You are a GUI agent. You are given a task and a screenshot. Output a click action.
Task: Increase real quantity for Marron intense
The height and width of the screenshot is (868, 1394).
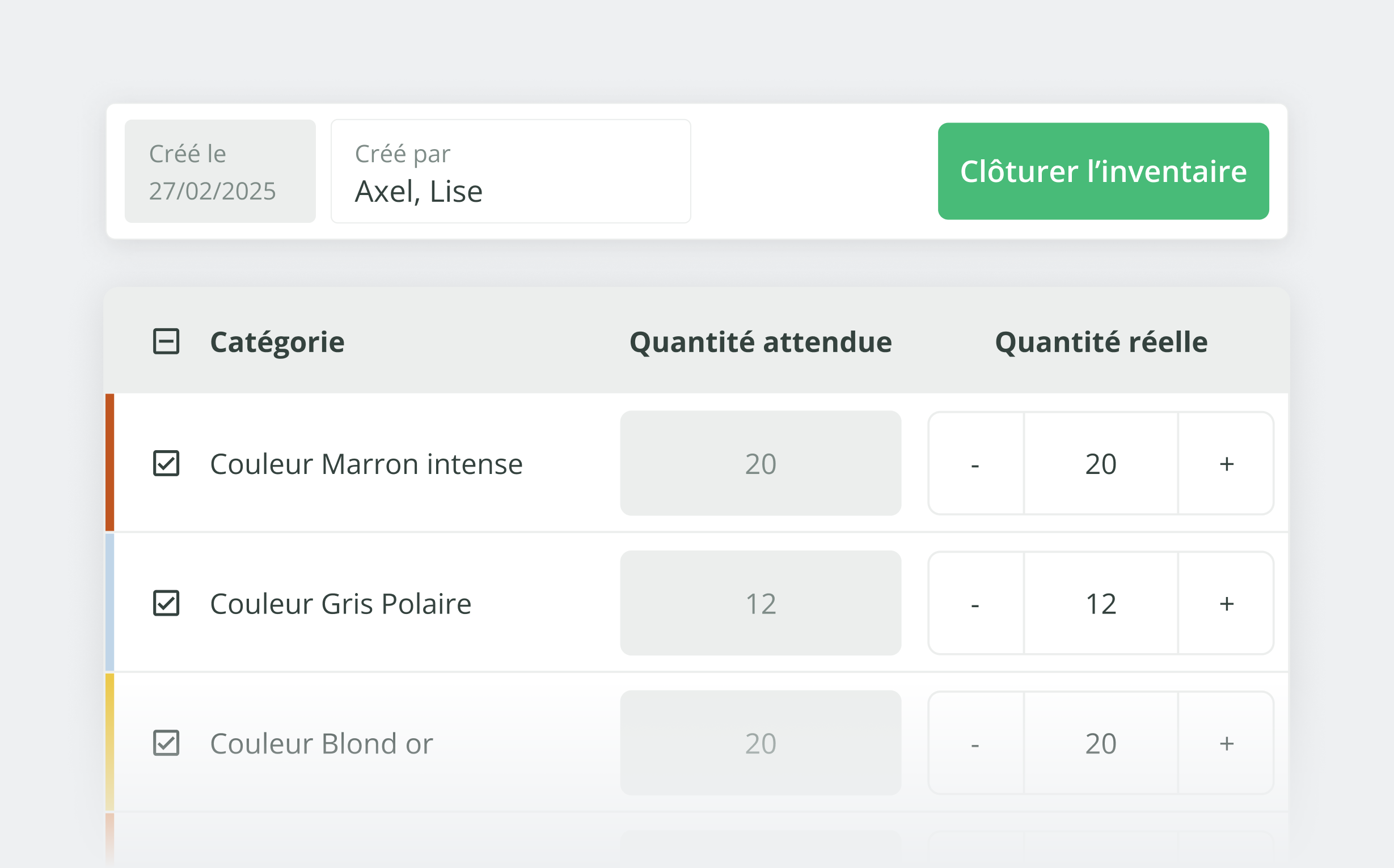[1226, 463]
